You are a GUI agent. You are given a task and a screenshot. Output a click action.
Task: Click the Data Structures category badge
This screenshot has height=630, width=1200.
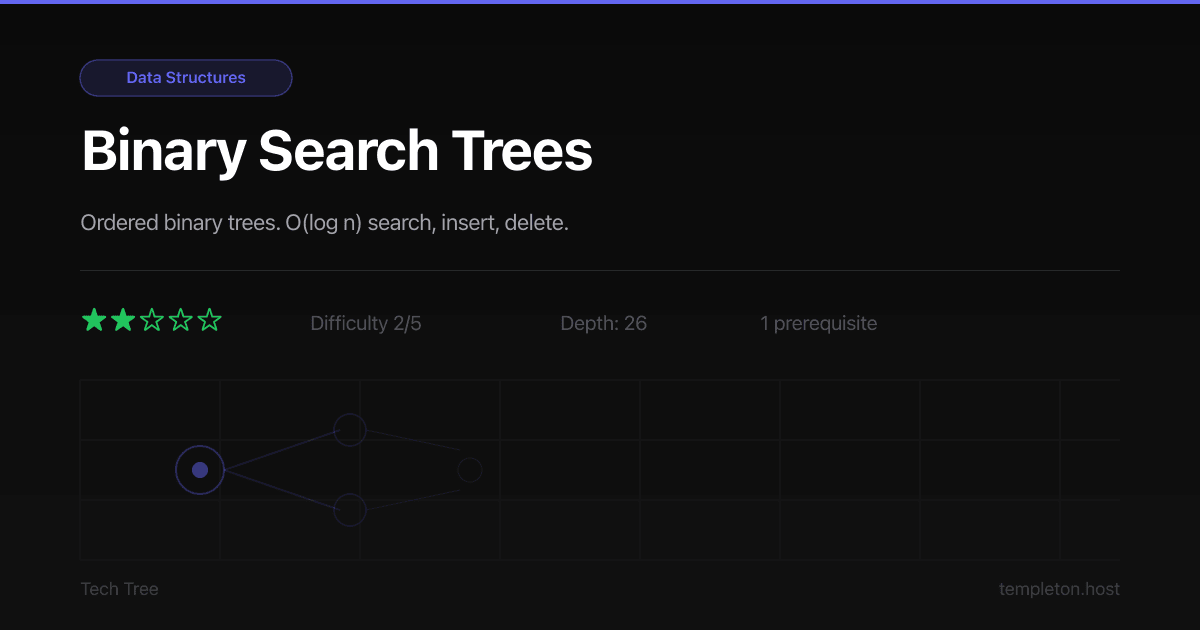click(186, 78)
